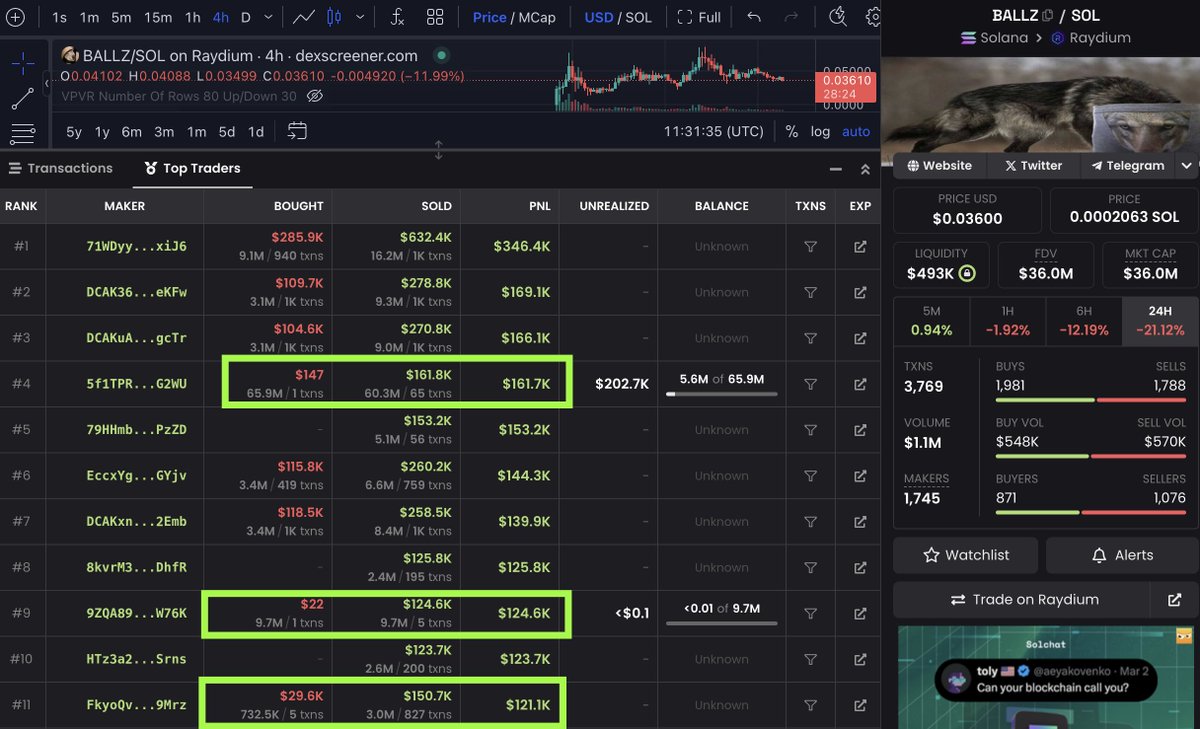Open the chart settings gear icon

(873, 17)
